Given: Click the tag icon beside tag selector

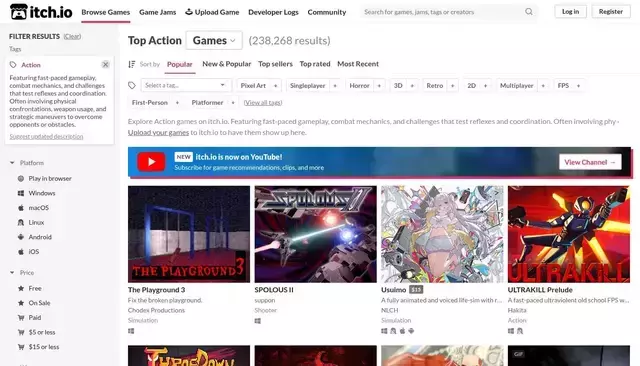Looking at the screenshot, I should (x=132, y=85).
